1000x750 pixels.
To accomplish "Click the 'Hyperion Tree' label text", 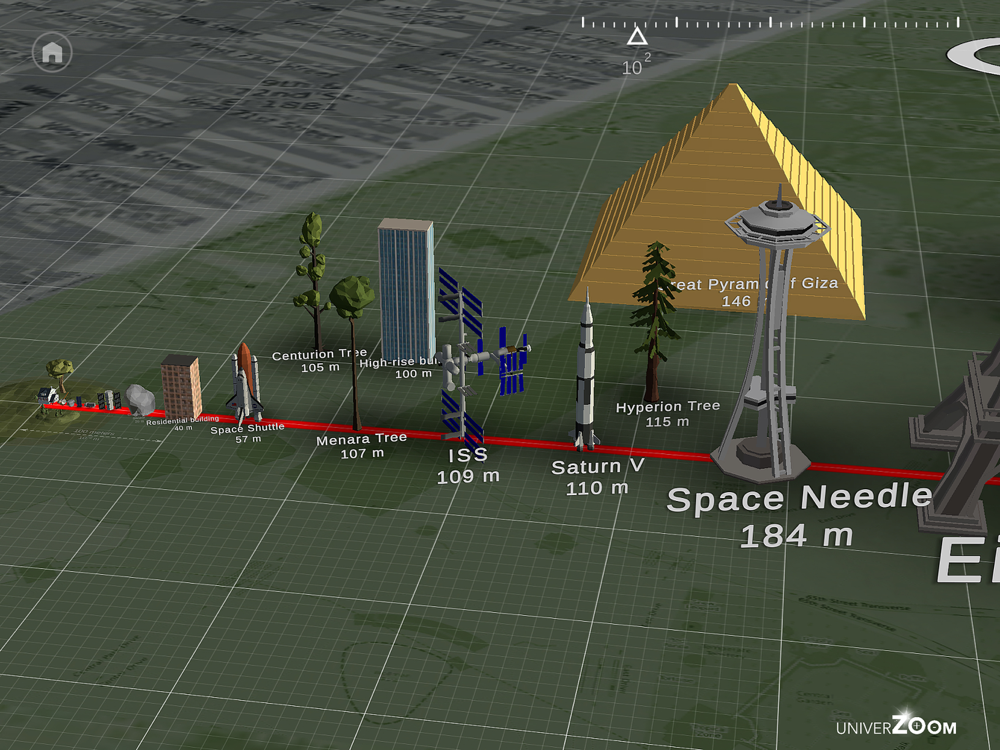I will (x=668, y=406).
